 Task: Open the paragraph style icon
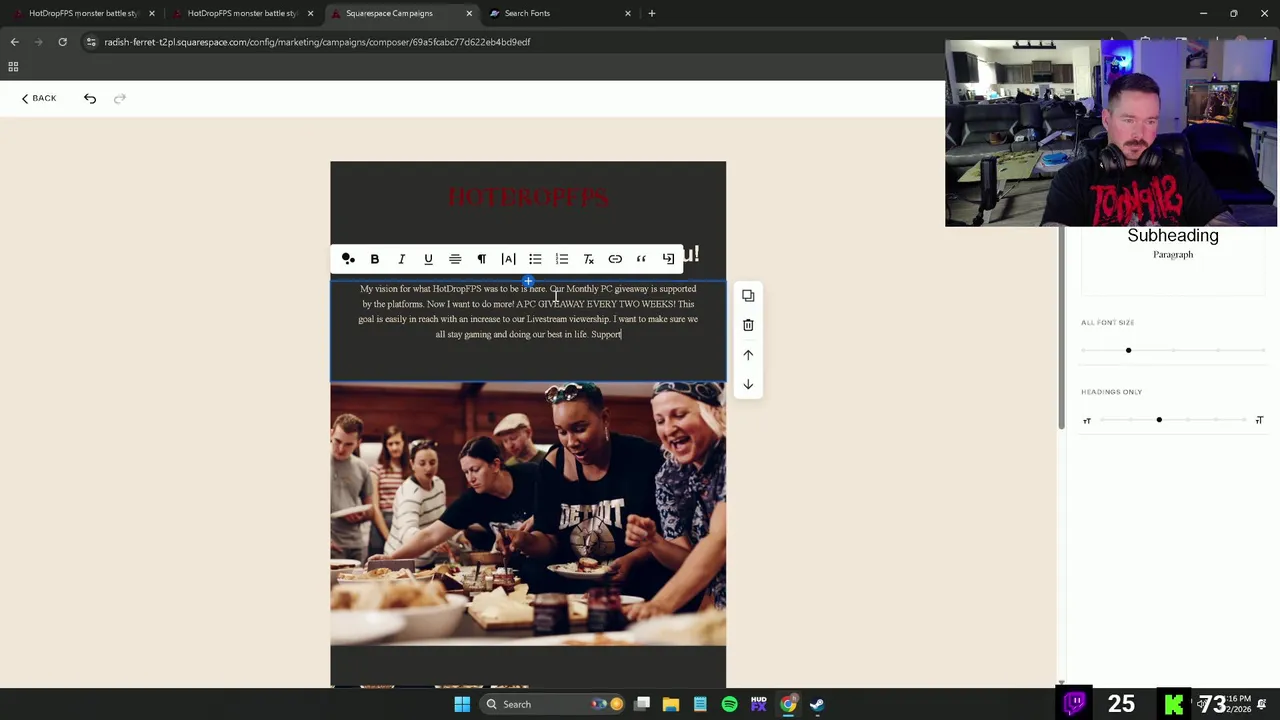coord(481,259)
